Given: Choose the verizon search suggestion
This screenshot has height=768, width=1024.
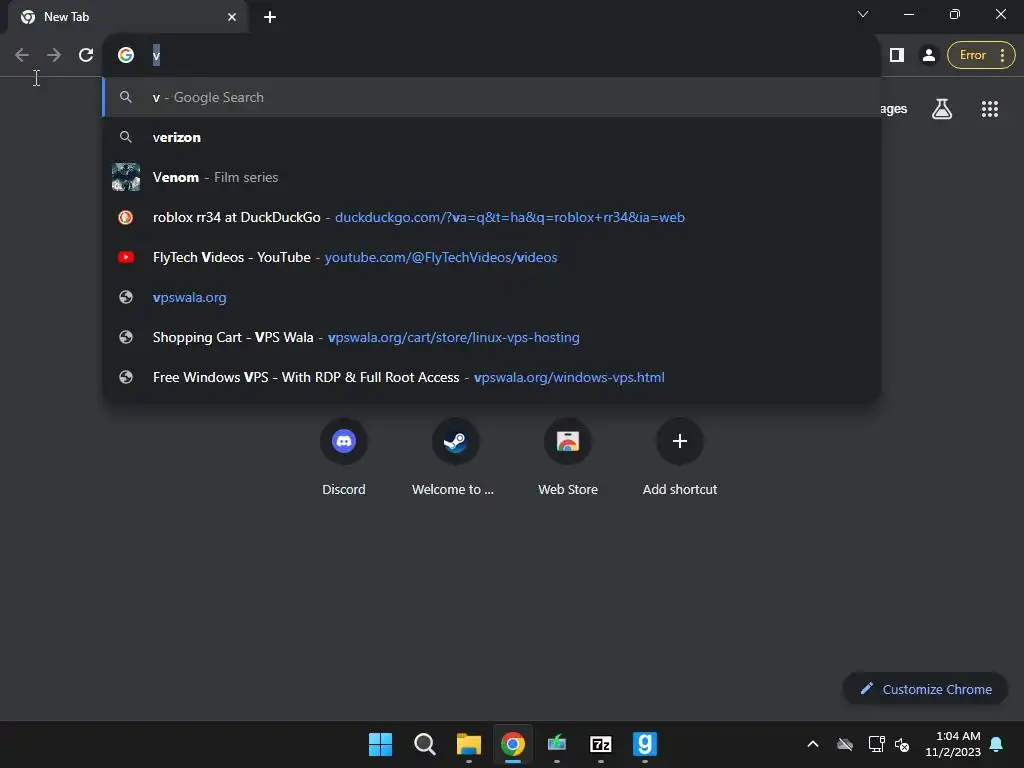Looking at the screenshot, I should coord(492,137).
